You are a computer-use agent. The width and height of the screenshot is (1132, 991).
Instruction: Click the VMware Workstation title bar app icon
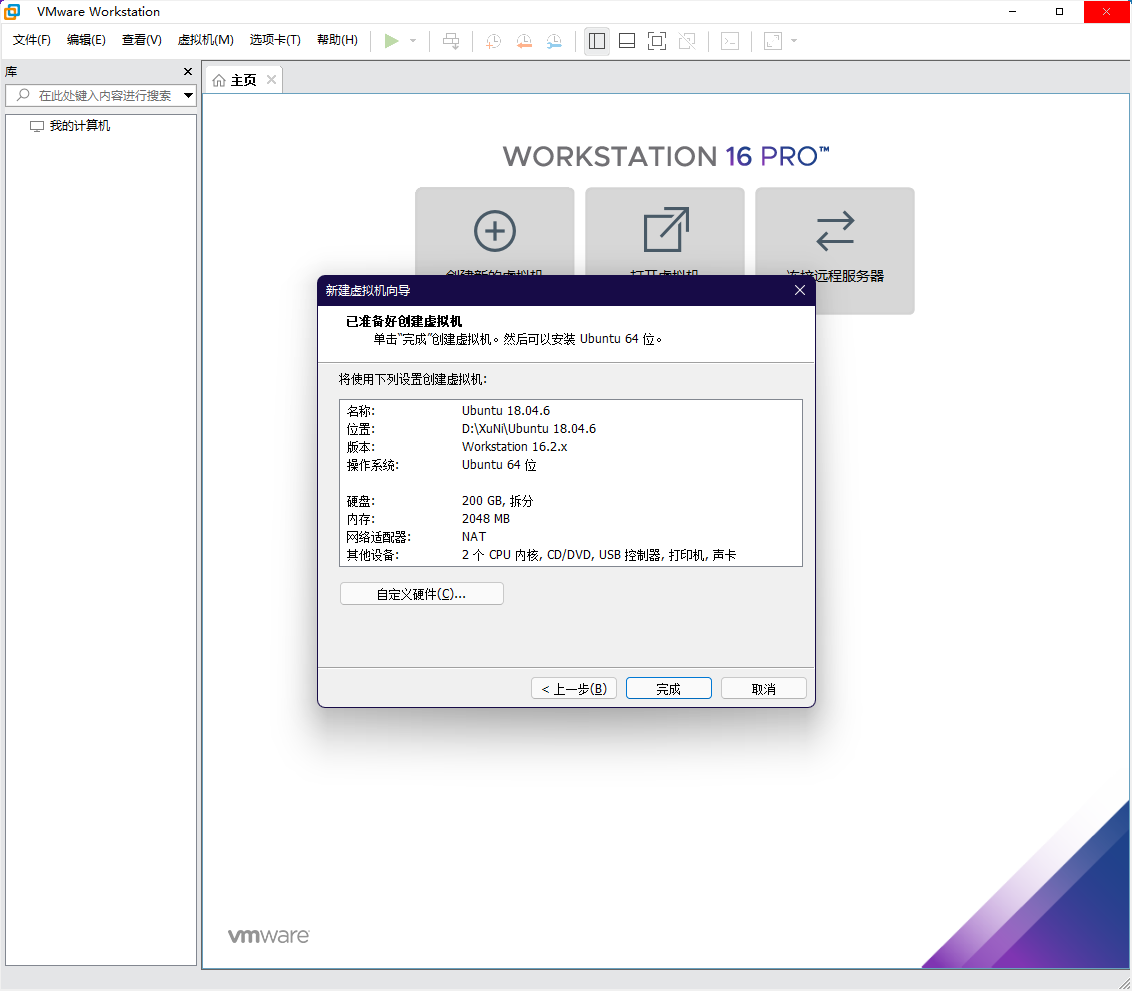pyautogui.click(x=12, y=12)
